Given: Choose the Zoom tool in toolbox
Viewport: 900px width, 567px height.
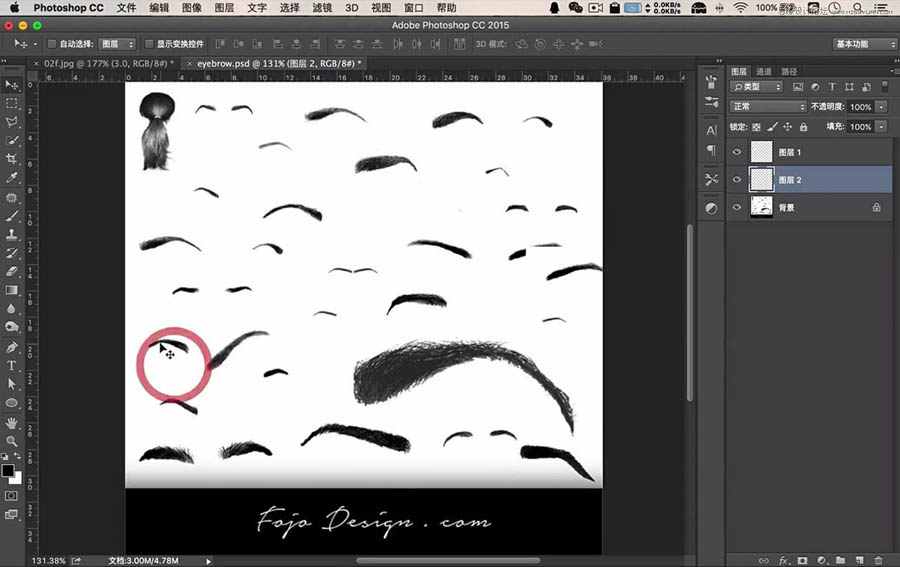Looking at the screenshot, I should click(11, 441).
